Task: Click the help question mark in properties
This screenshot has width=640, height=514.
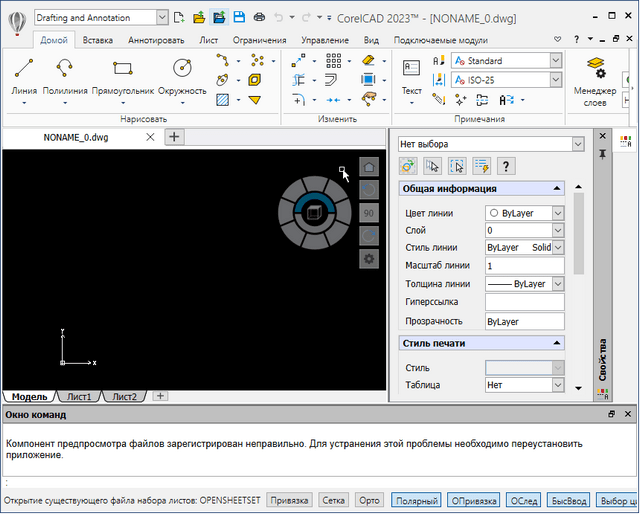Action: 506,166
